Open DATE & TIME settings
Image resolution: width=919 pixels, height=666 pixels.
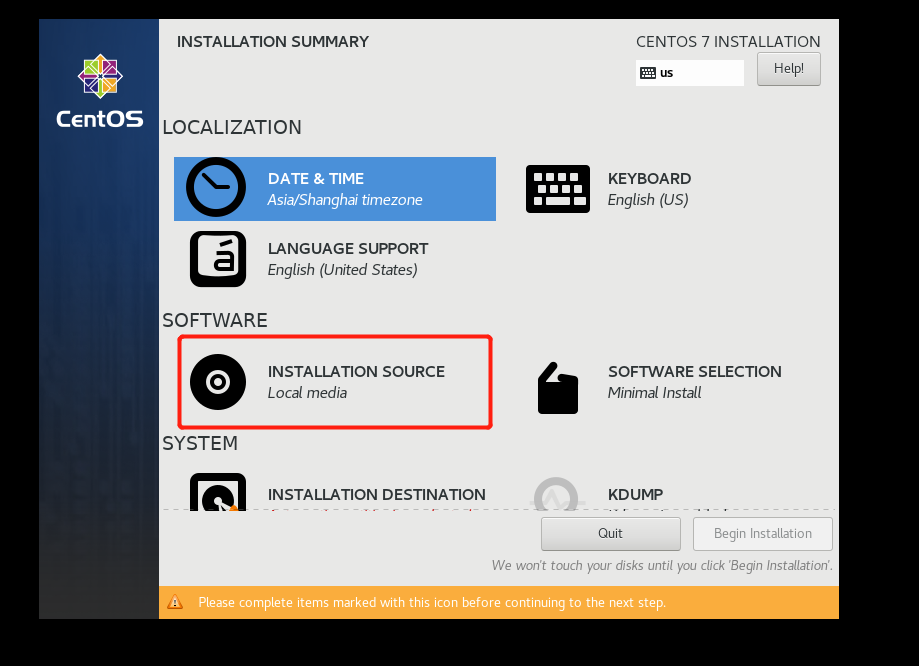(x=335, y=189)
